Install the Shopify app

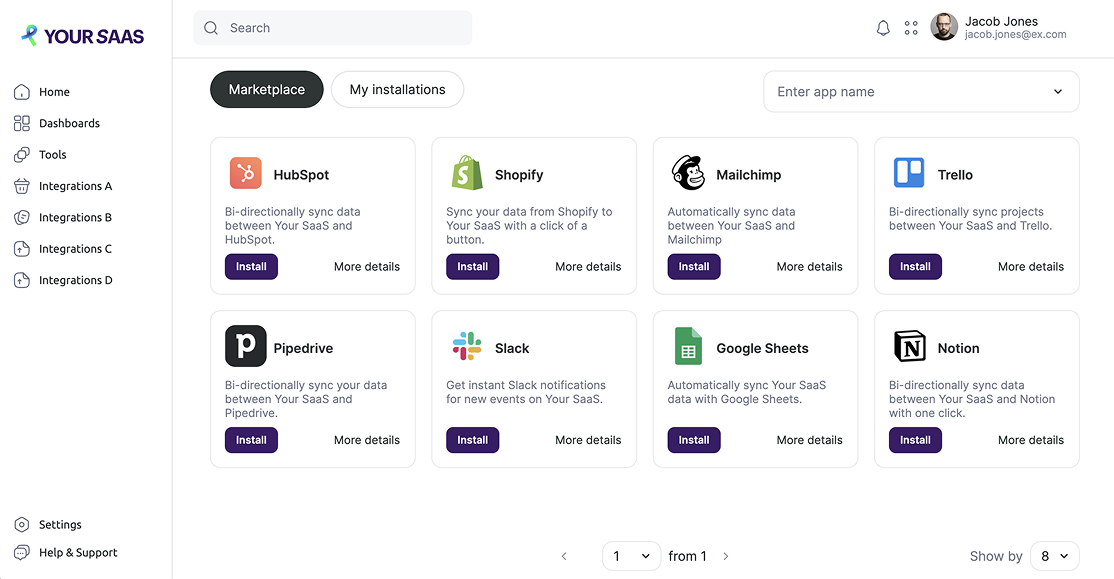[472, 266]
